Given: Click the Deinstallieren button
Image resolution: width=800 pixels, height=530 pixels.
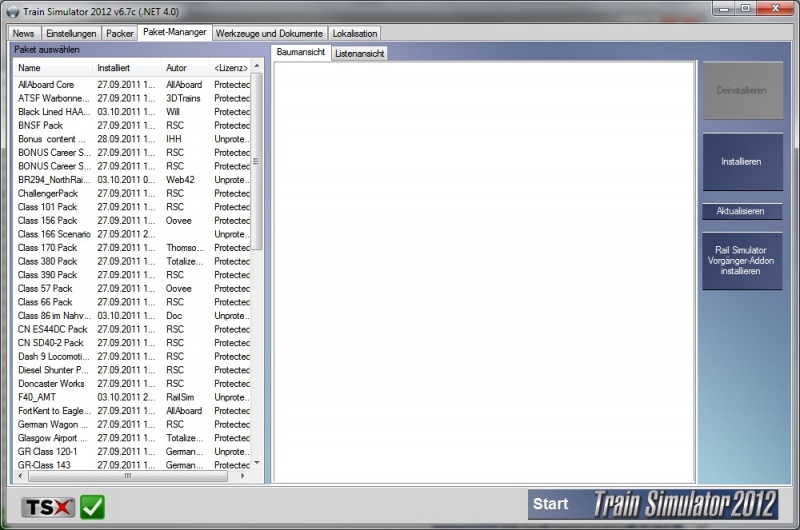Looking at the screenshot, I should (x=742, y=90).
